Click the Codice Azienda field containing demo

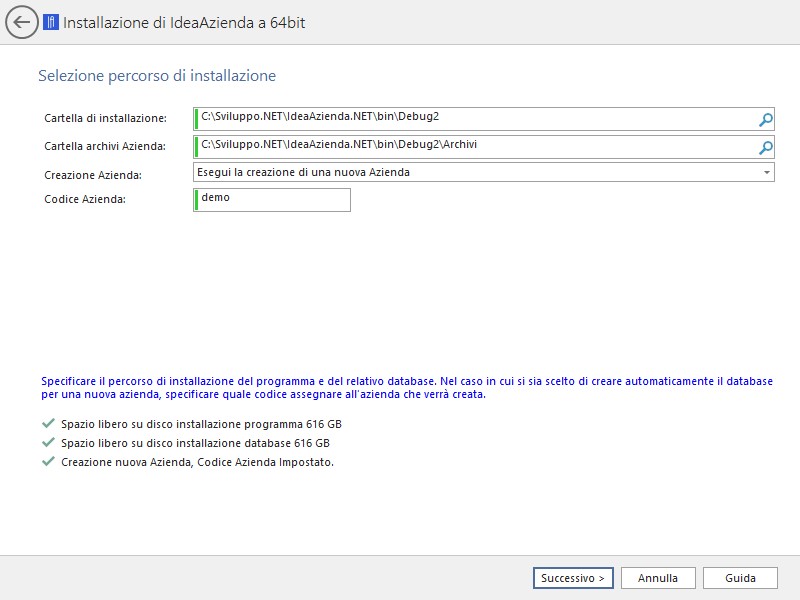(272, 200)
